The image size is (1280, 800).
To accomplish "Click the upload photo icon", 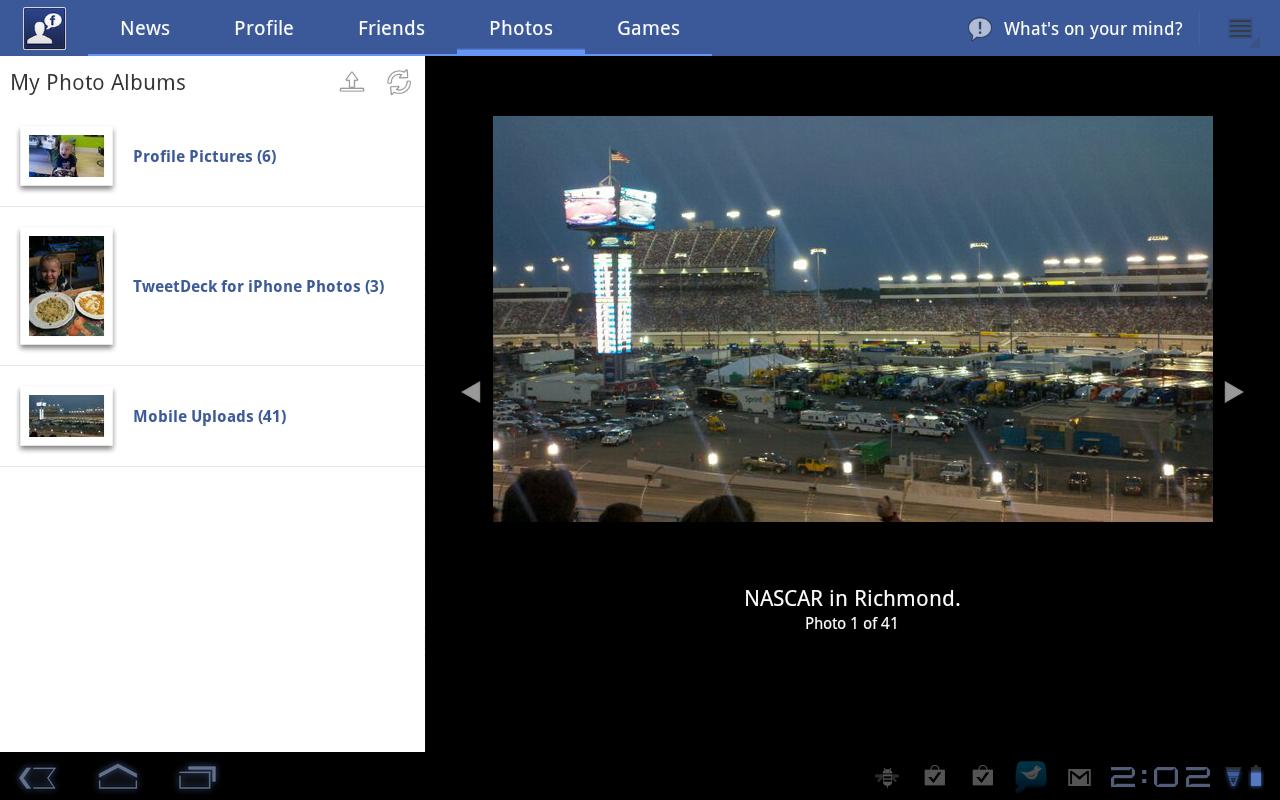I will click(x=352, y=82).
